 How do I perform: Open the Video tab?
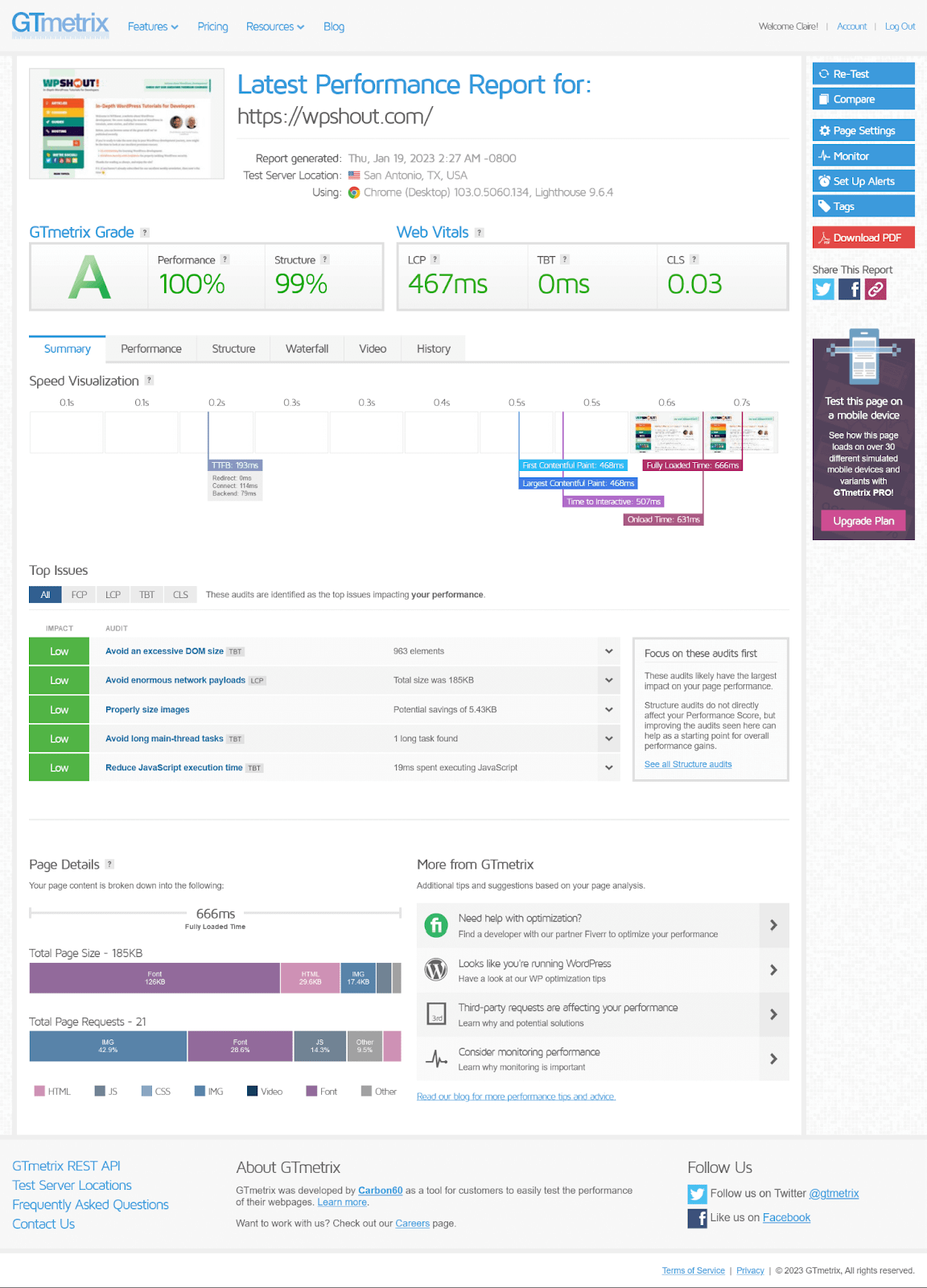point(373,349)
